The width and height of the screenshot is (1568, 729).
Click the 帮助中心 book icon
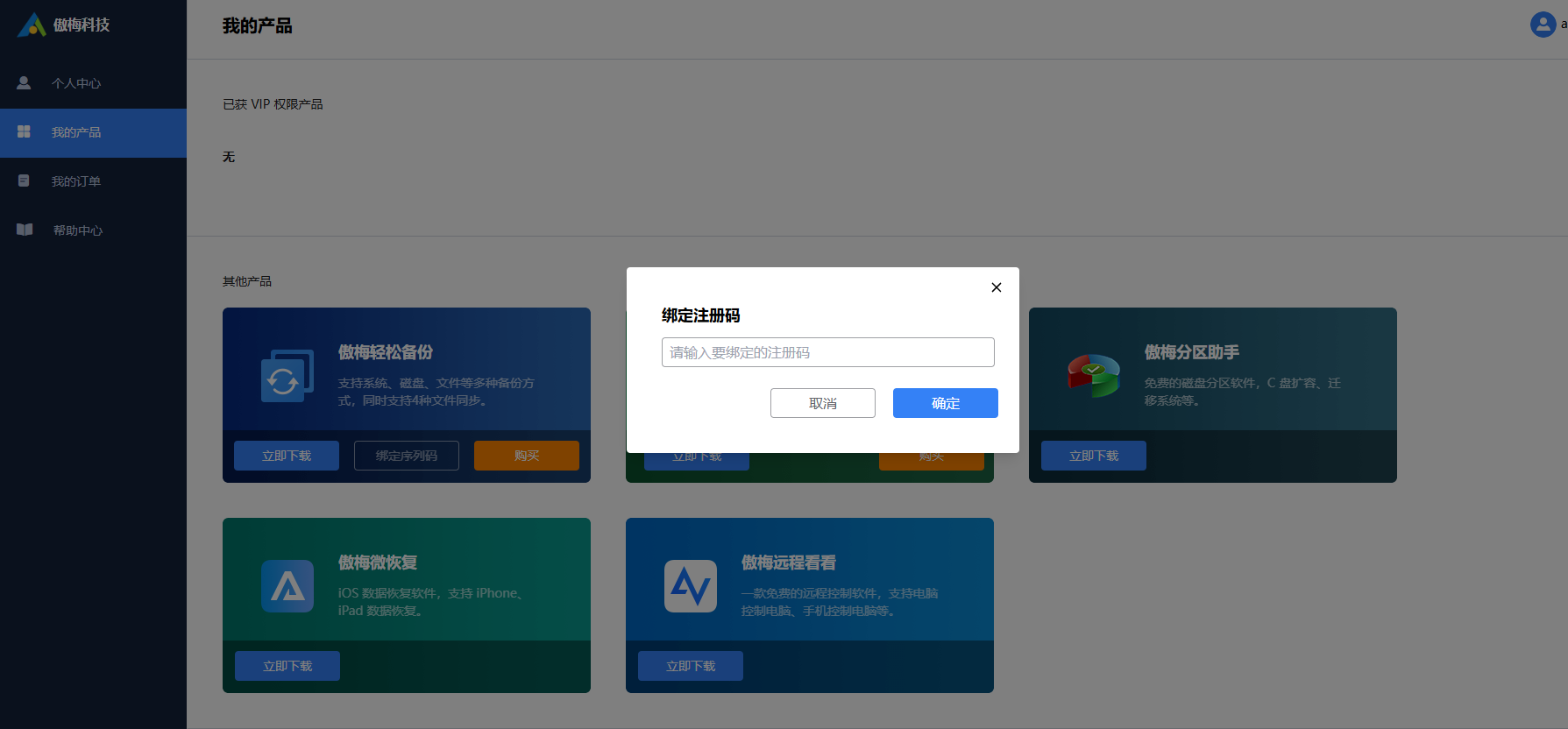25,230
